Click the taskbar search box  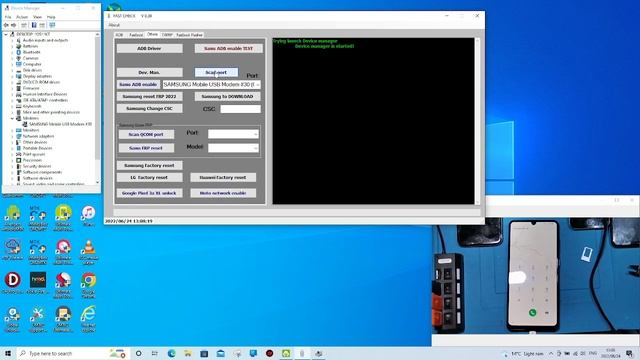pos(73,353)
